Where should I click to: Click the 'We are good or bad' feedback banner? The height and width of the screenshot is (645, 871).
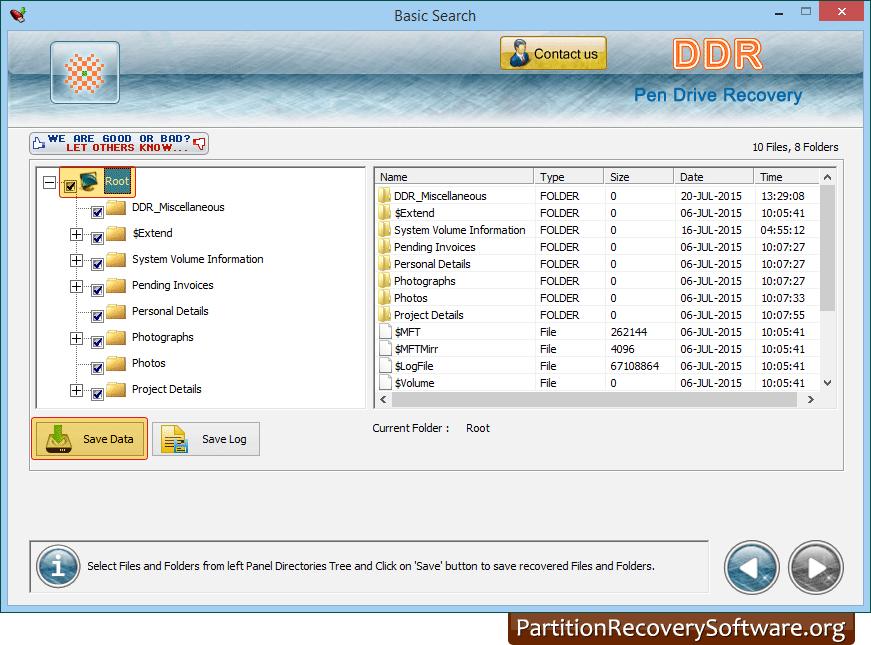coord(119,143)
